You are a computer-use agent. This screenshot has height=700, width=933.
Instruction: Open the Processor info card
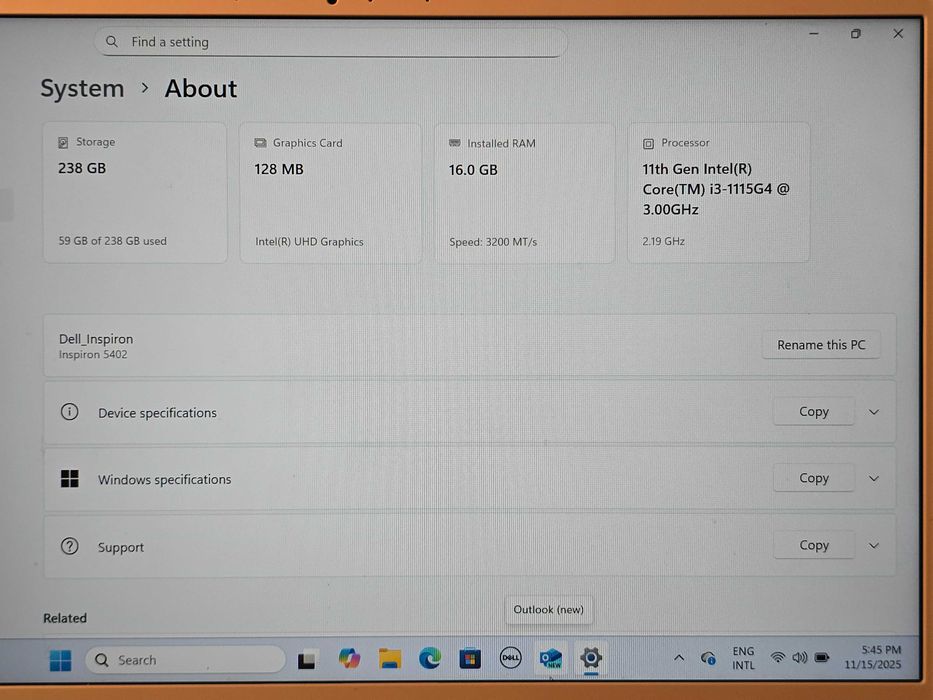pyautogui.click(x=718, y=192)
